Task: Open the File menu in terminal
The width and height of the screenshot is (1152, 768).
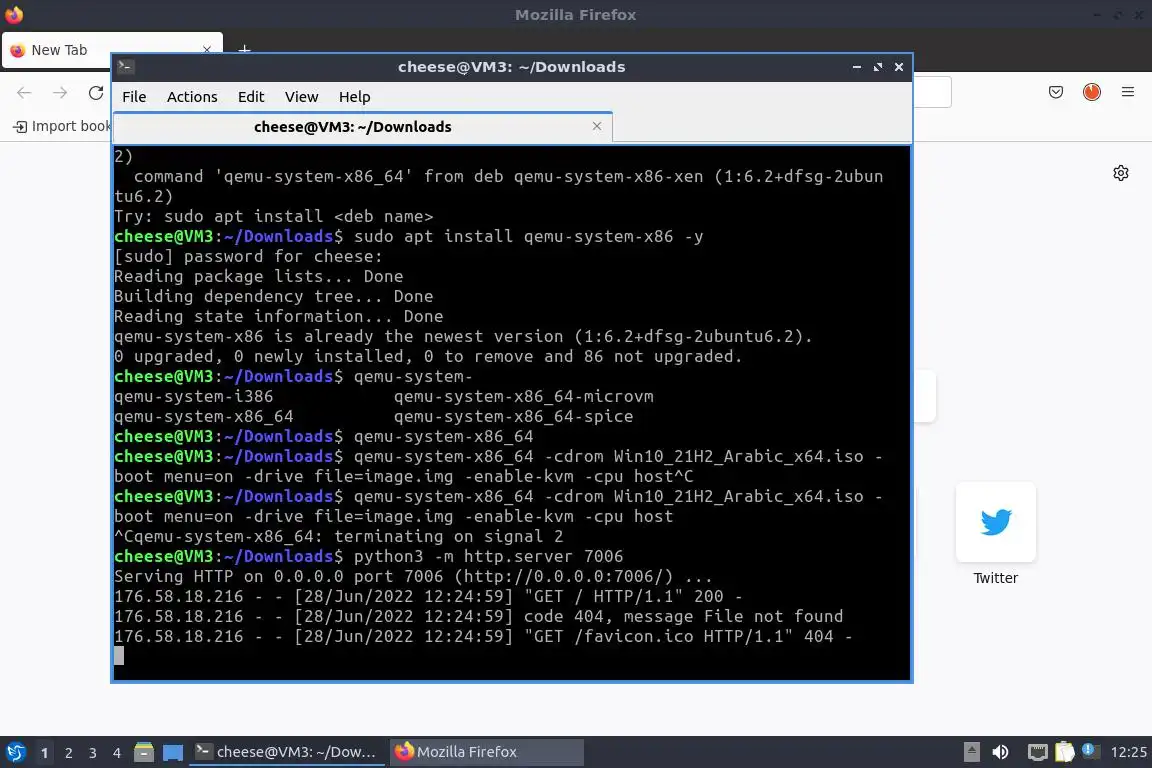Action: click(134, 97)
